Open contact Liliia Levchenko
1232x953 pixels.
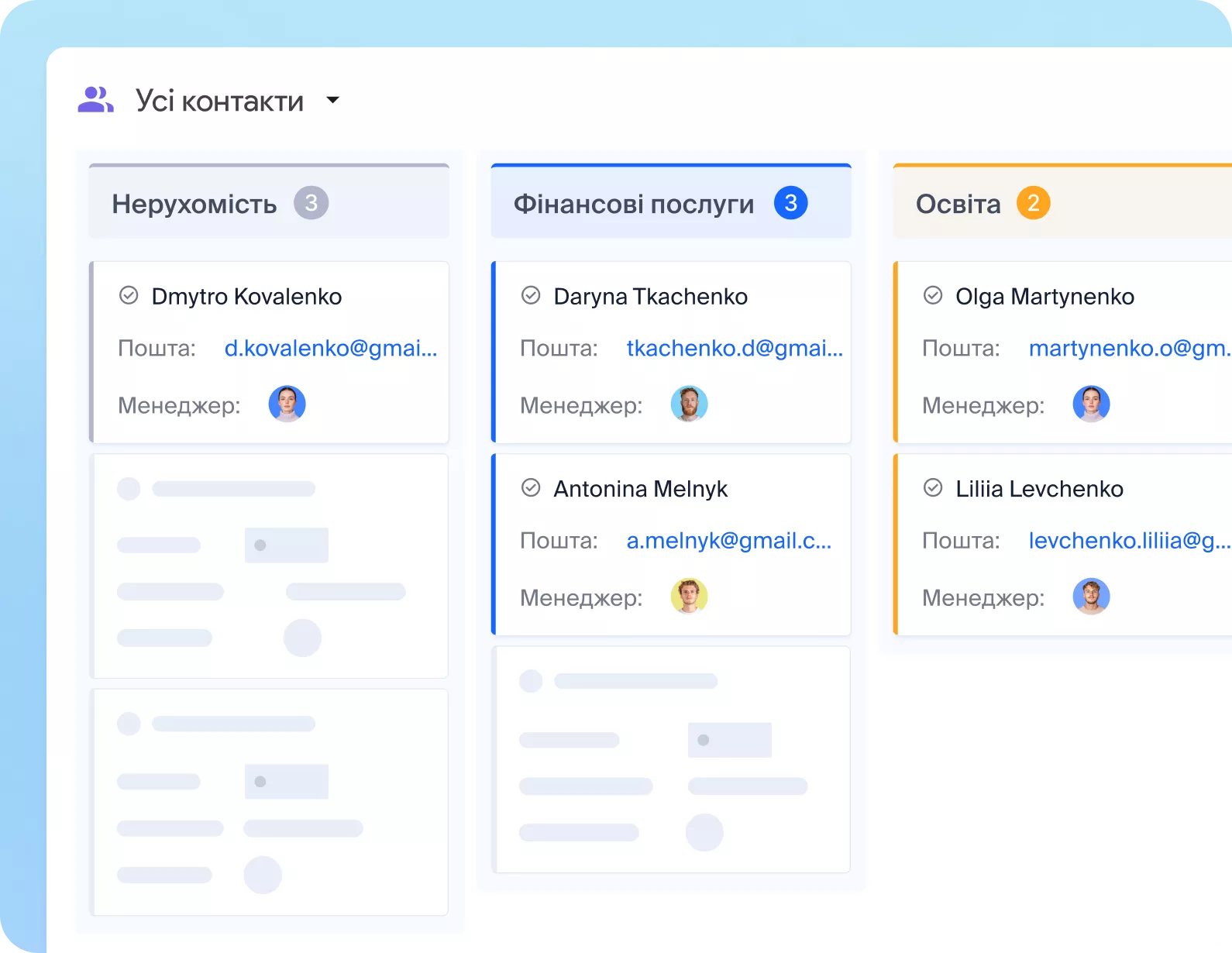[x=1039, y=489]
